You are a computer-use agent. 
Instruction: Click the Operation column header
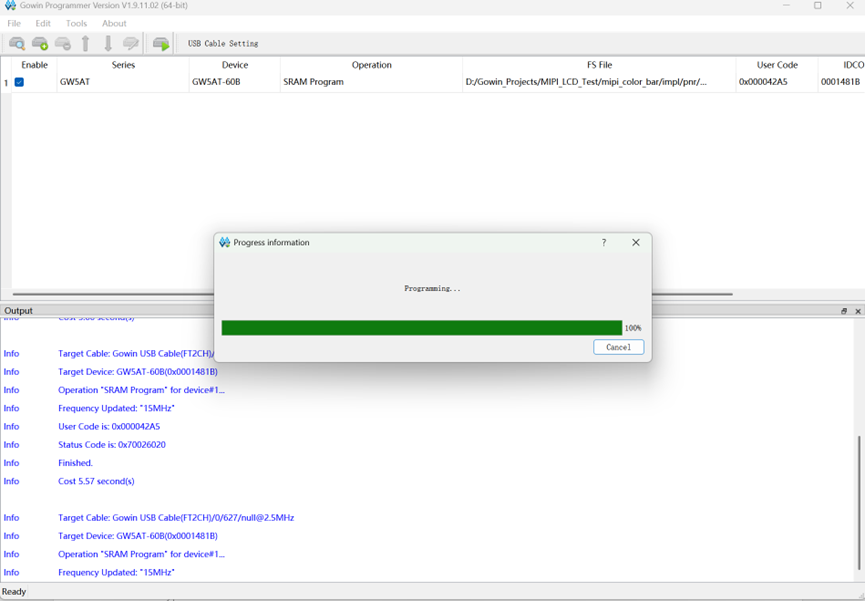[371, 65]
